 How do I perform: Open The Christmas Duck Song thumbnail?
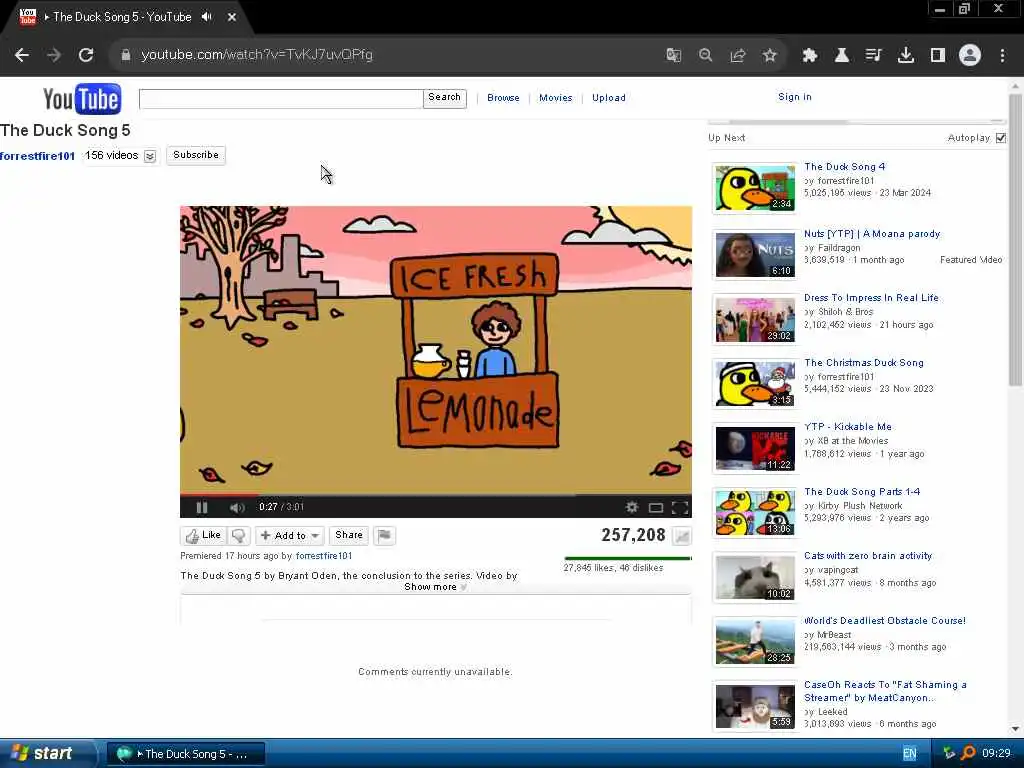[755, 384]
